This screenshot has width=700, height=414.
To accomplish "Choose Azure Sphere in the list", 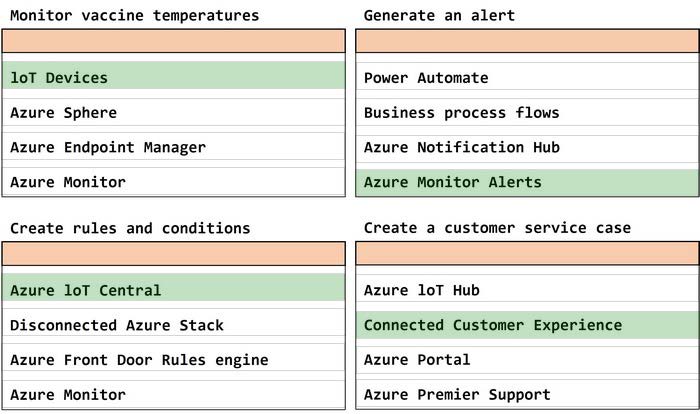I will [173, 113].
